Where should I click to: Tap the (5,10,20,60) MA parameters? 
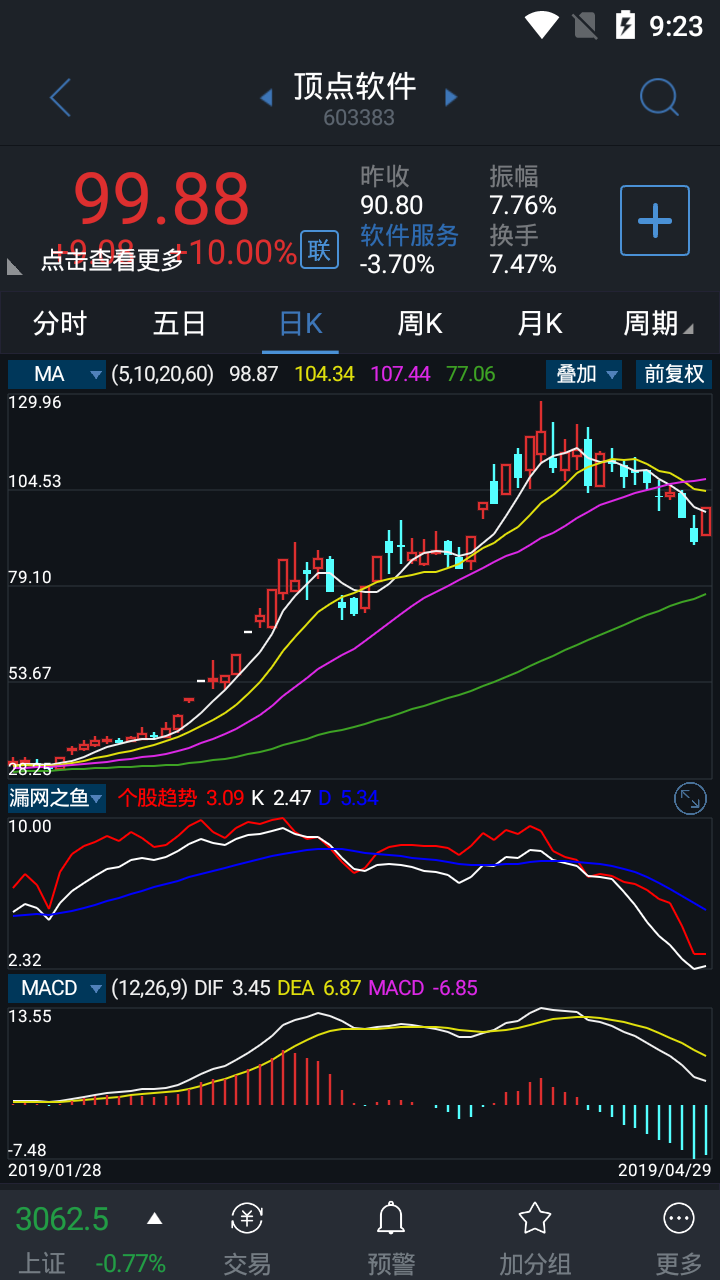coord(163,374)
